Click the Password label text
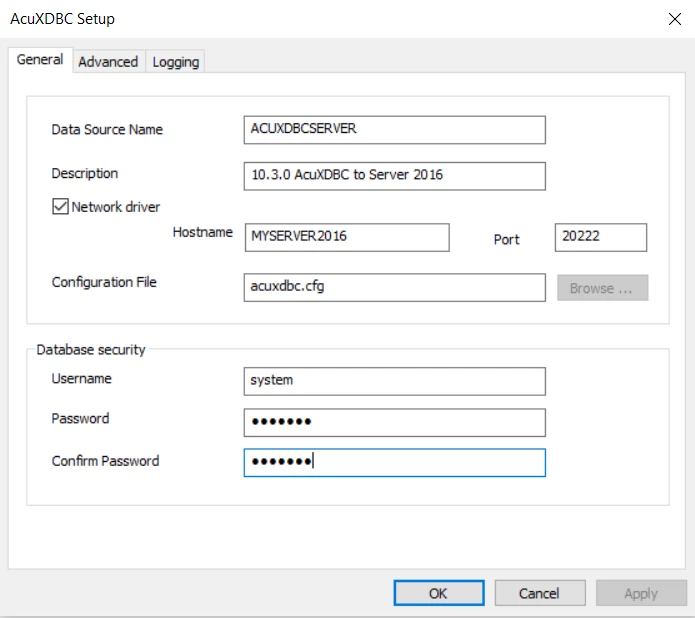The image size is (695, 618). 80,419
